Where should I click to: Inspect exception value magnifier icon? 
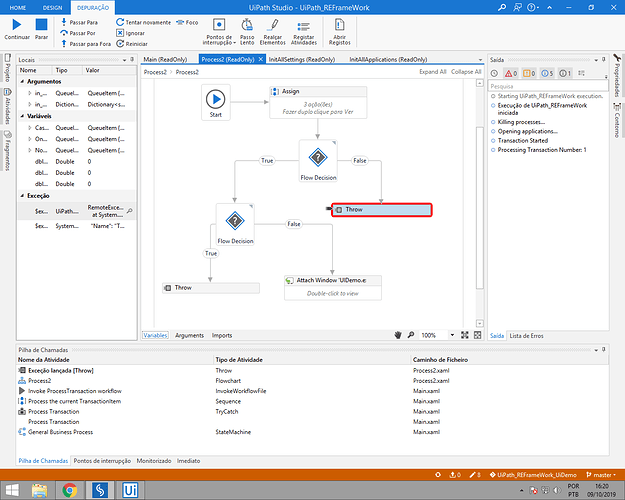[130, 211]
